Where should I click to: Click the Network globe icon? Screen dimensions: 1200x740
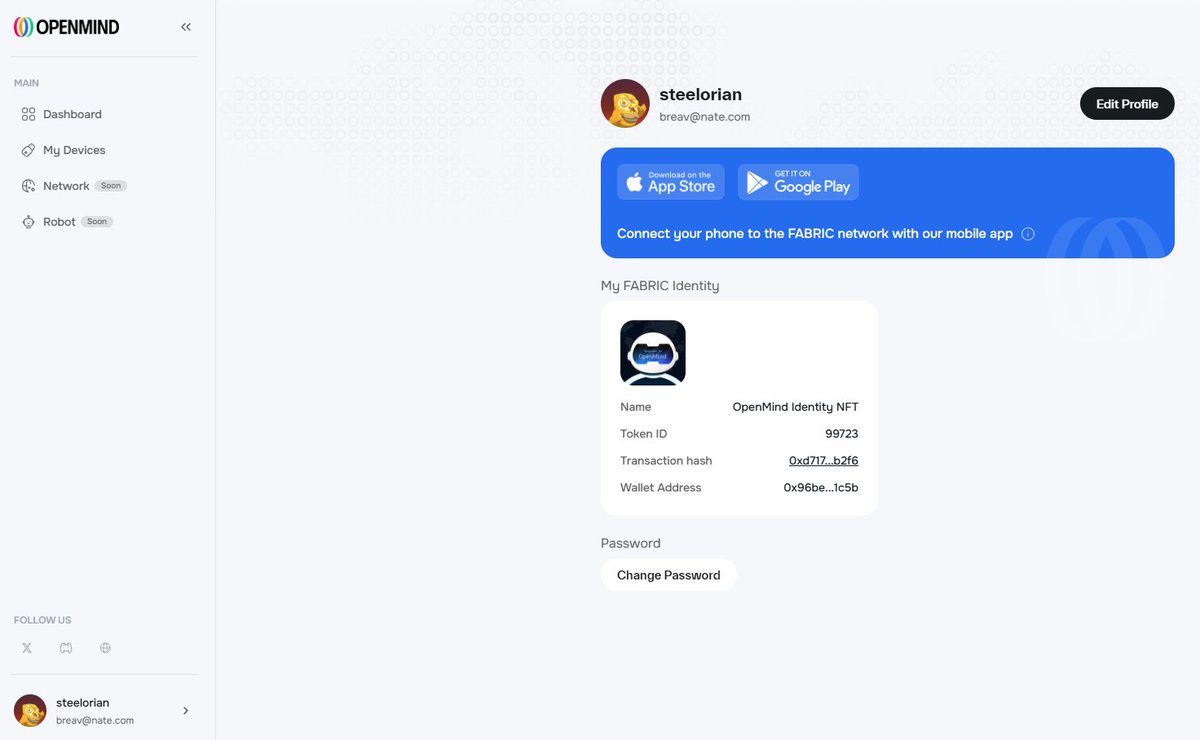(29, 186)
